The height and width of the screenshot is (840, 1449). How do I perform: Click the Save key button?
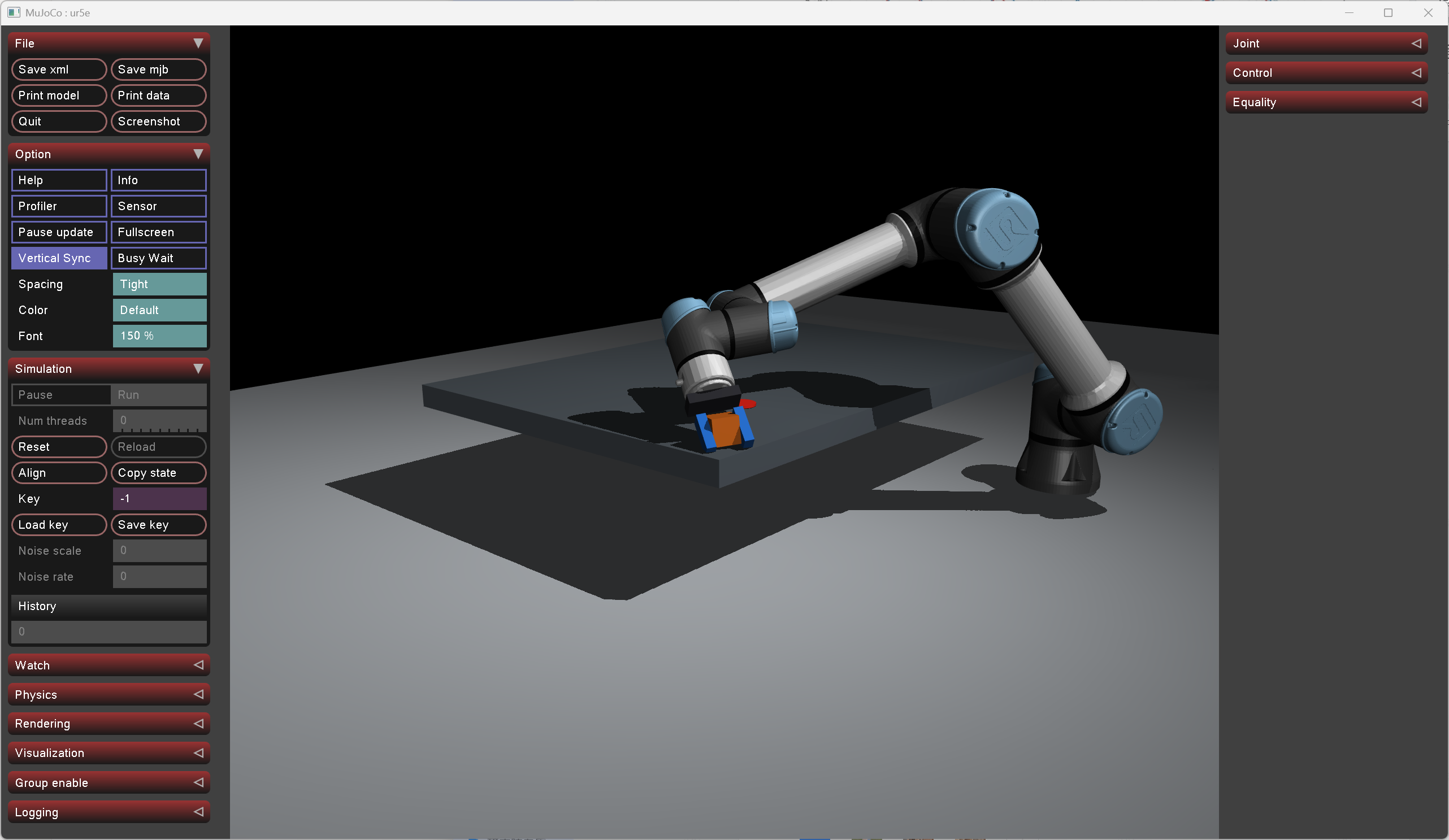click(159, 525)
